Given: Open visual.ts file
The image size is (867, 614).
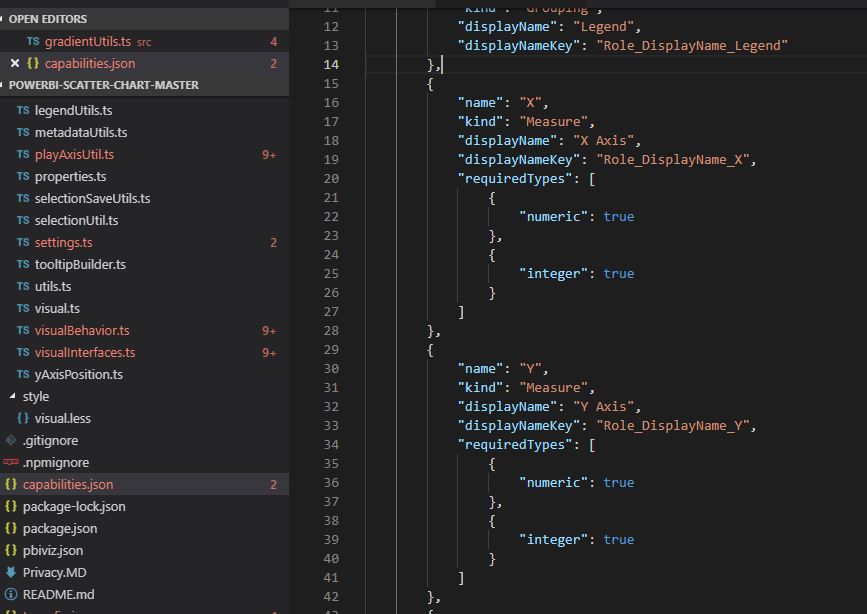Looking at the screenshot, I should tap(144, 309).
